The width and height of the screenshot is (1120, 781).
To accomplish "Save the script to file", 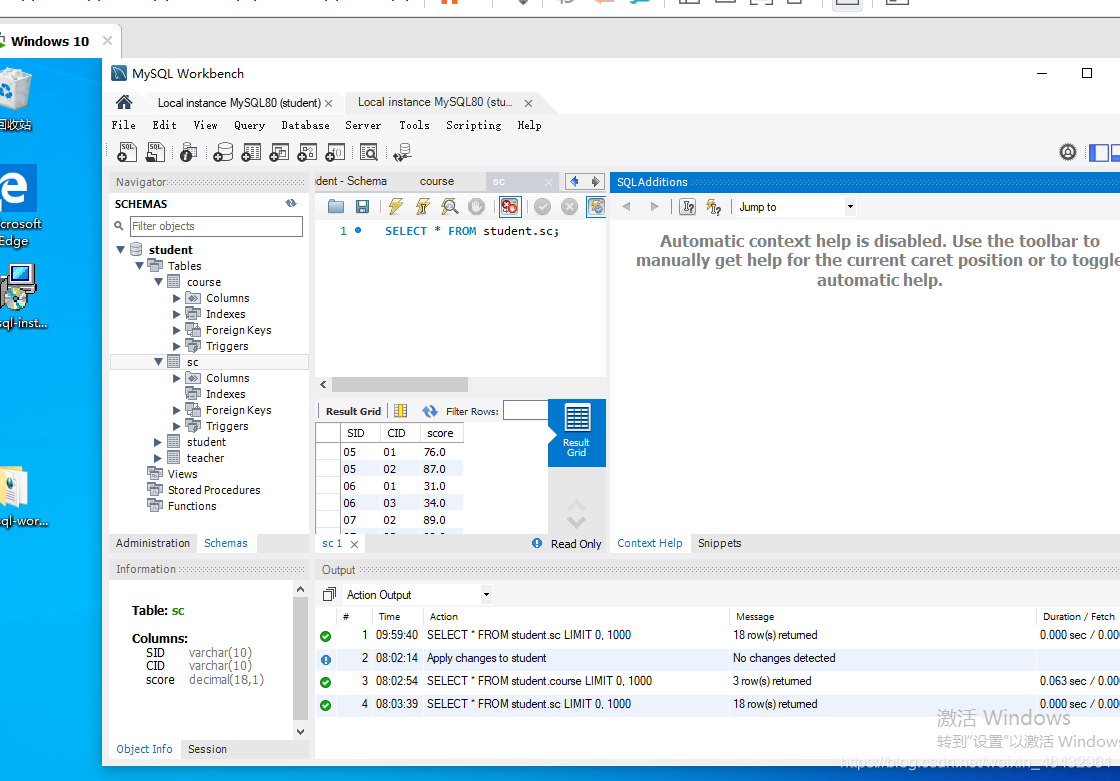I will (x=362, y=207).
